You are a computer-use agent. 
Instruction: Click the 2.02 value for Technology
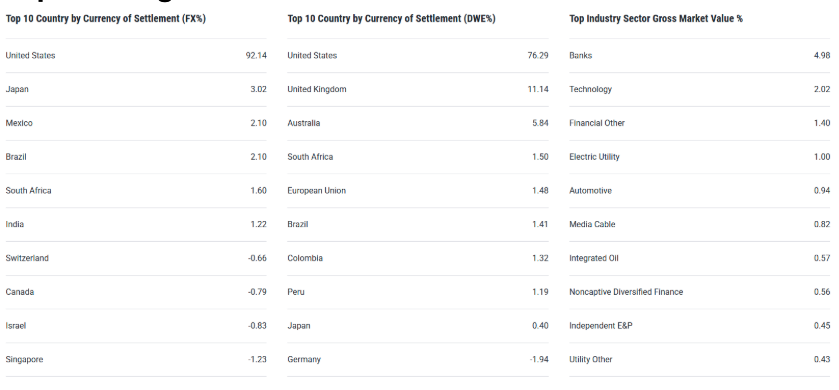[822, 89]
